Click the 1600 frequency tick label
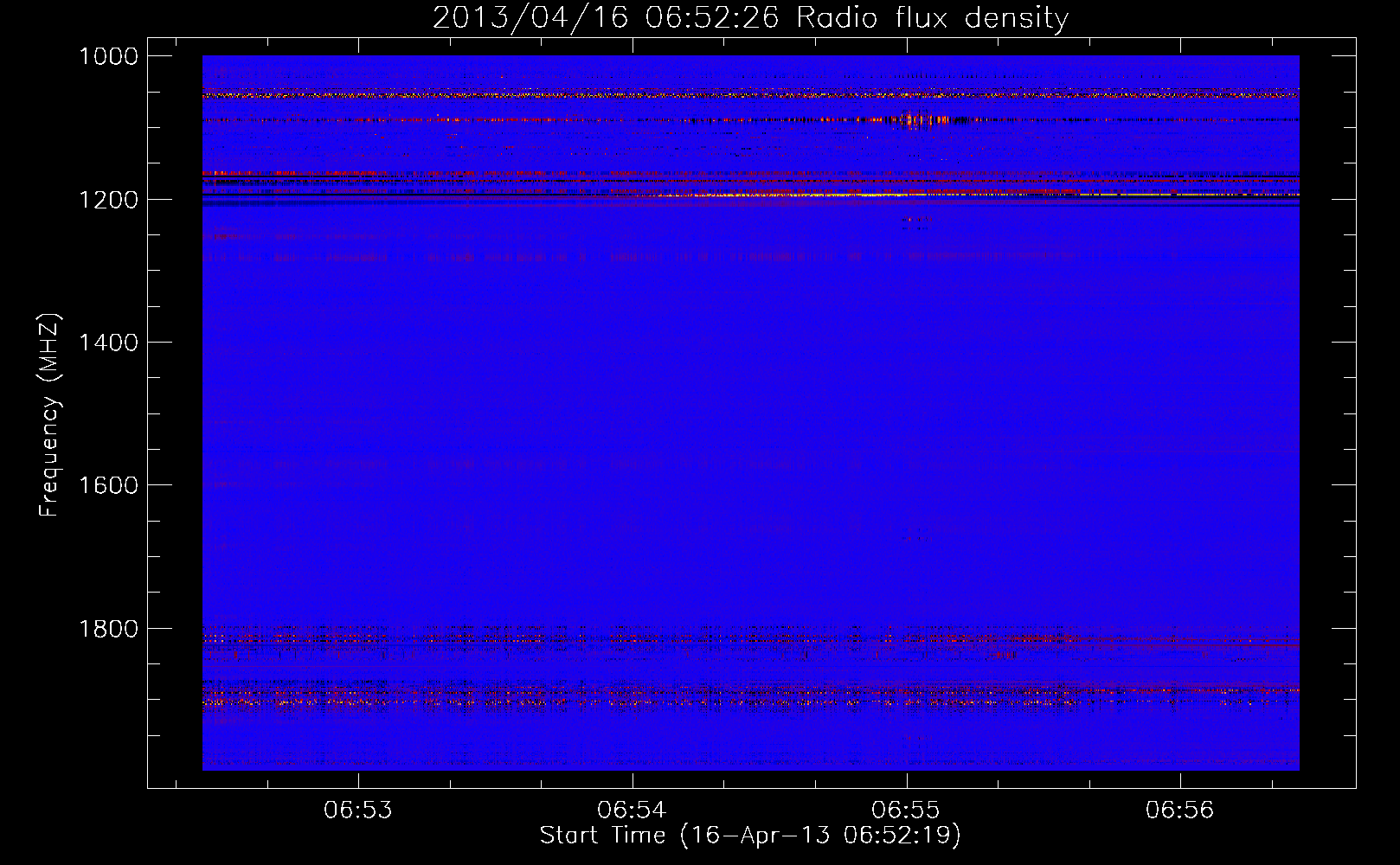Viewport: 1400px width, 865px height. (x=108, y=485)
